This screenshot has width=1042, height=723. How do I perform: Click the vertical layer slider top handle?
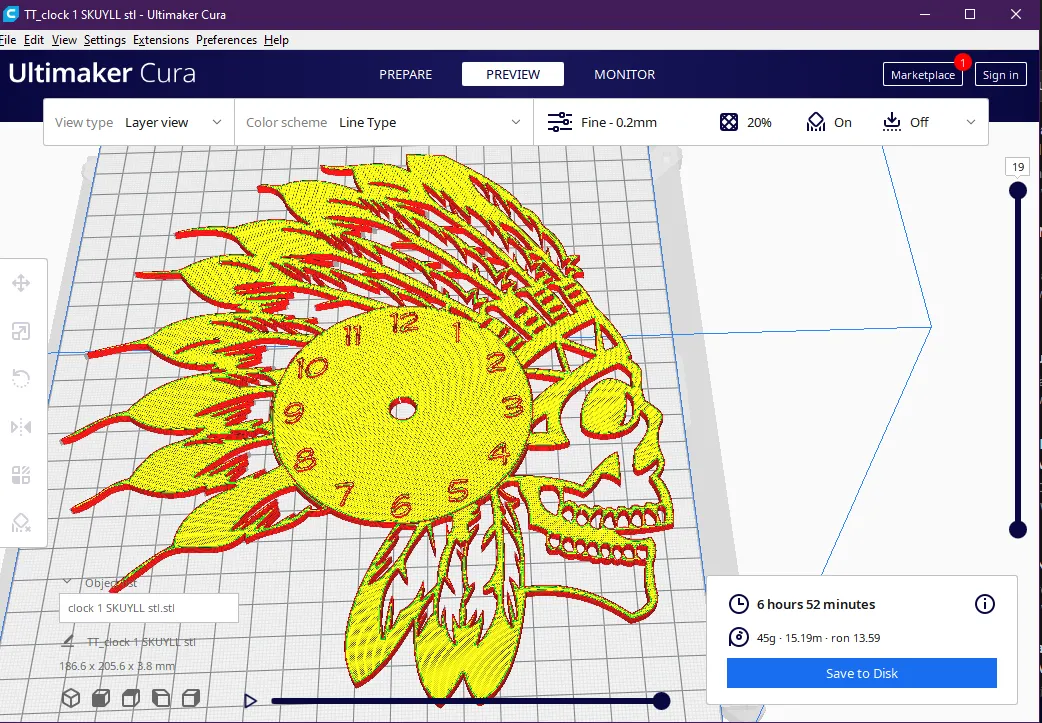coord(1017,191)
